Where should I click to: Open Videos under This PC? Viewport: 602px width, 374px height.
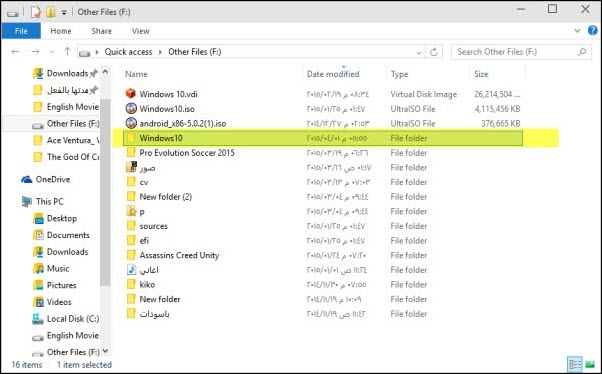[x=59, y=302]
